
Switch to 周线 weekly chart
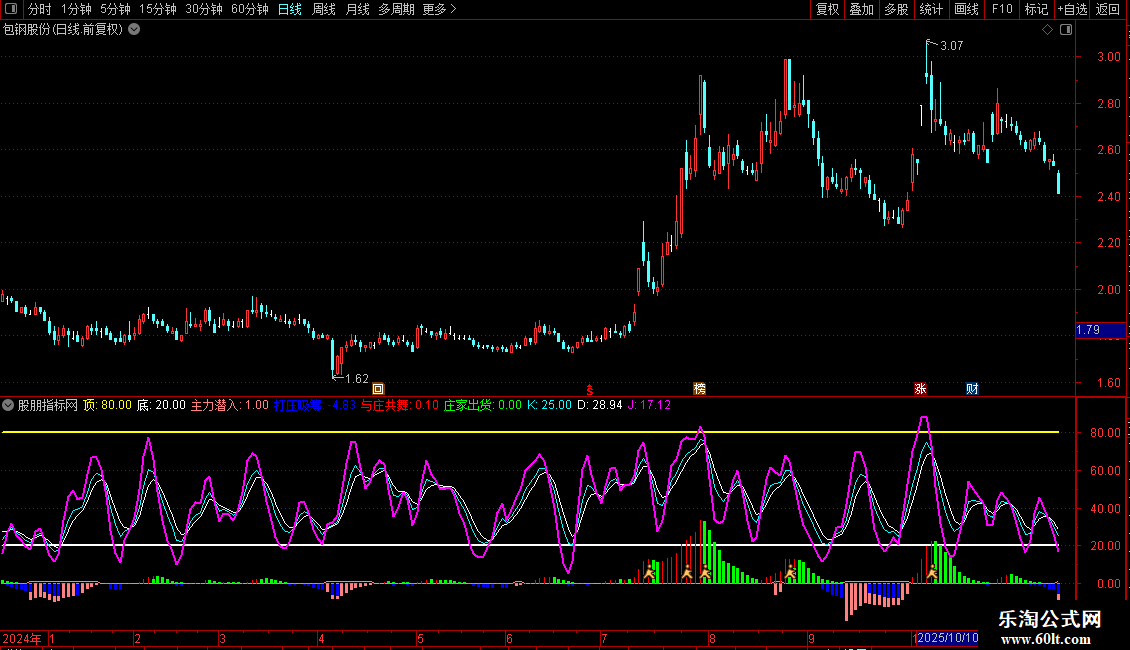324,9
